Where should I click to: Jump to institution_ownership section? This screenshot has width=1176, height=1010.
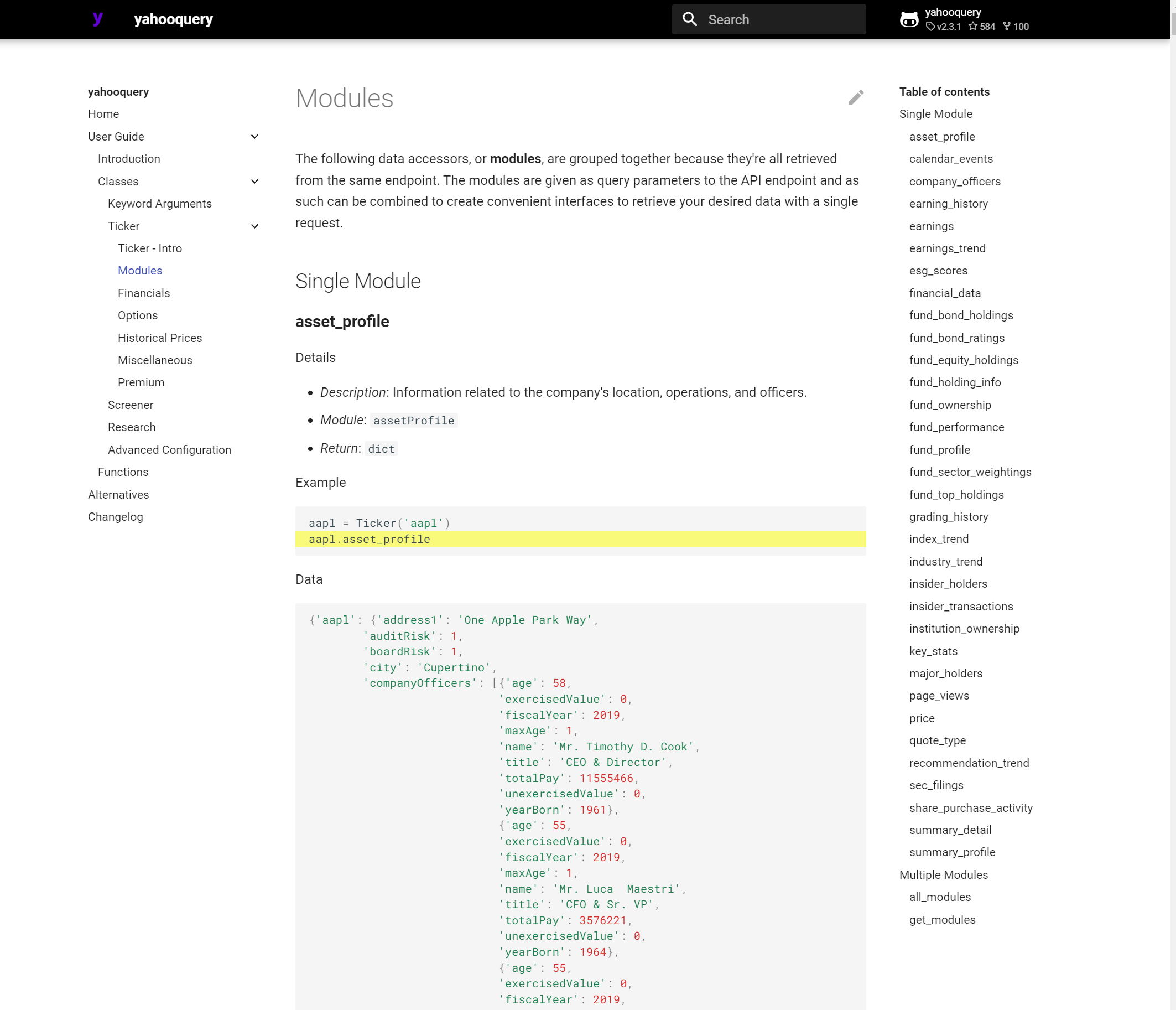tap(965, 629)
